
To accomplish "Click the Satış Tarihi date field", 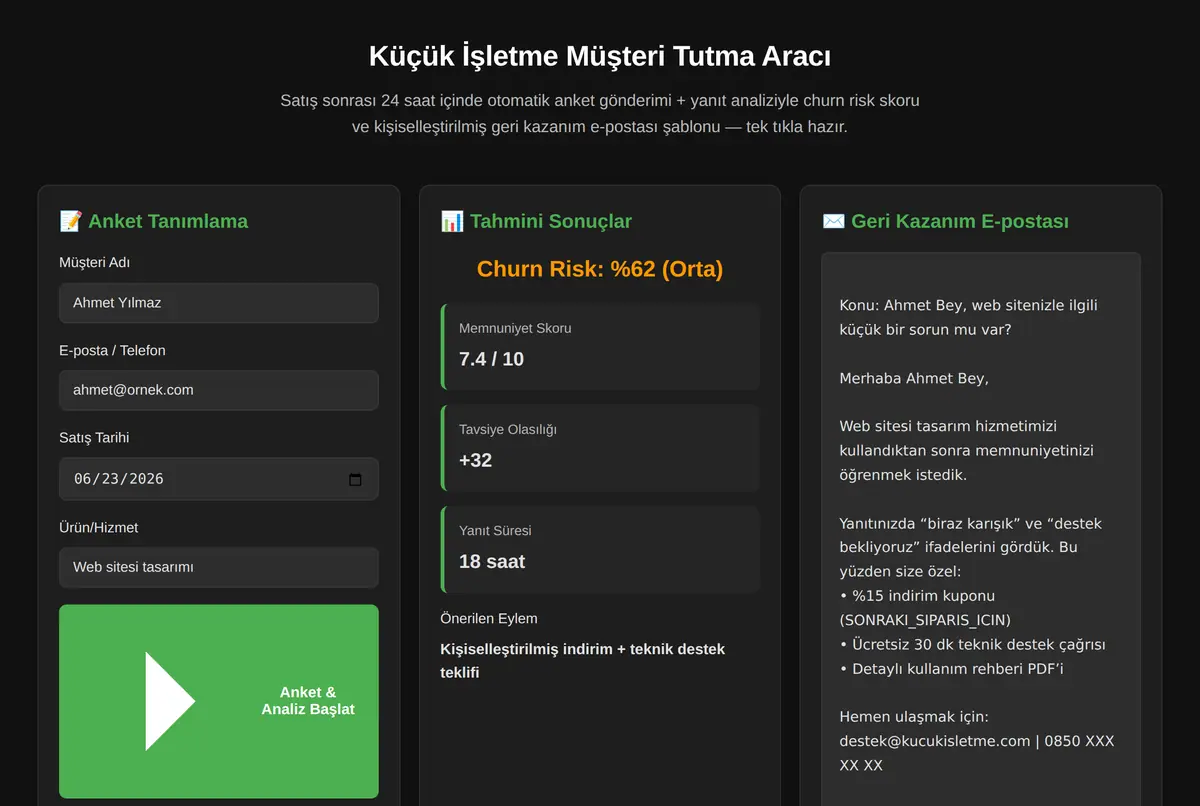I will pos(219,479).
